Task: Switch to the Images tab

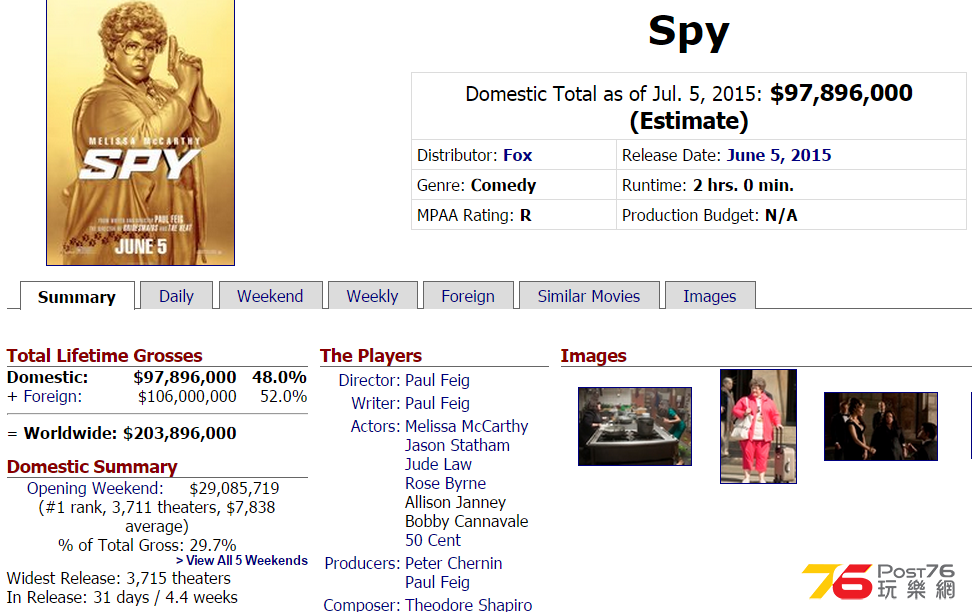Action: (710, 296)
